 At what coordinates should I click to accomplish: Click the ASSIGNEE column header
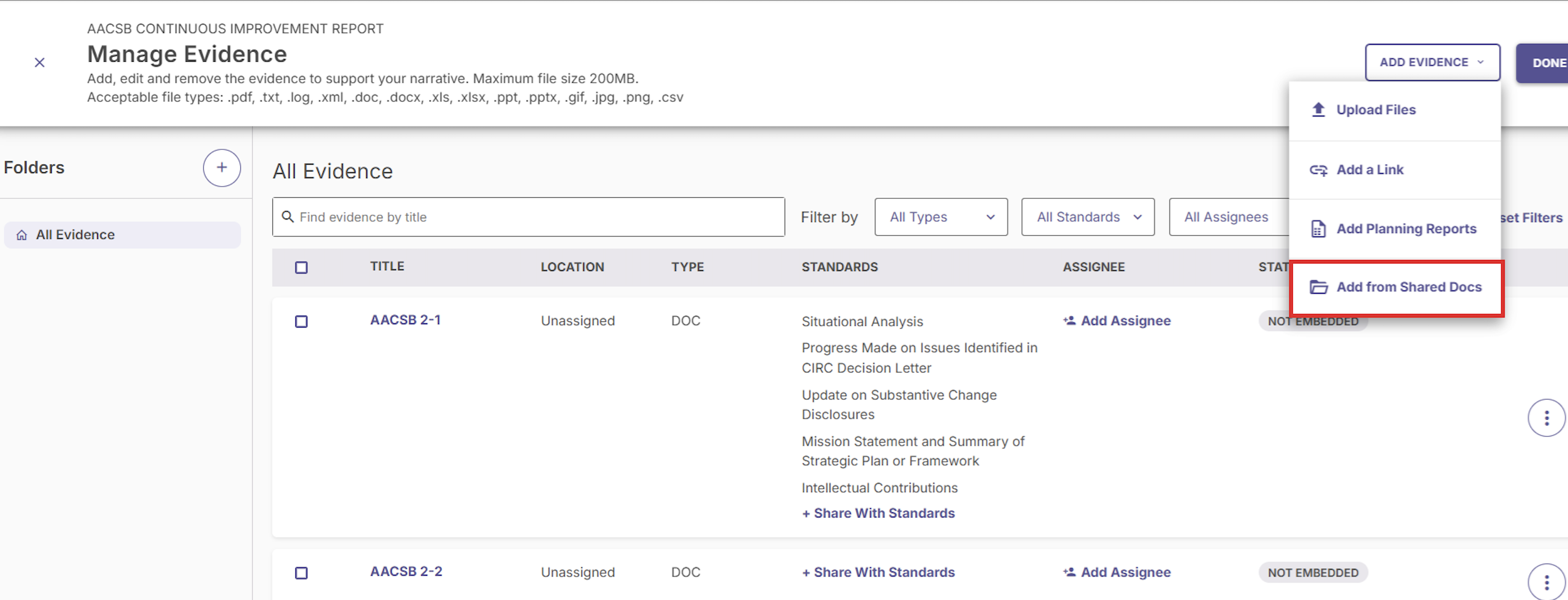pyautogui.click(x=1094, y=267)
